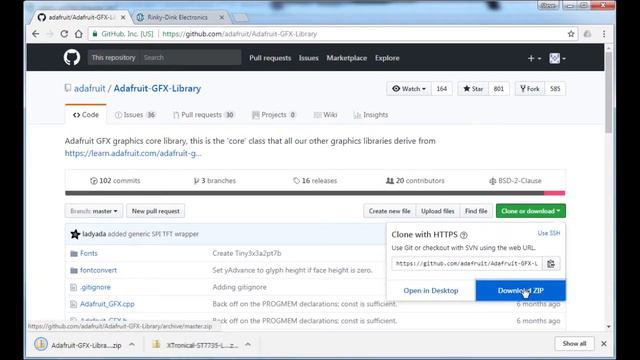View the 16 releases

tap(315, 180)
